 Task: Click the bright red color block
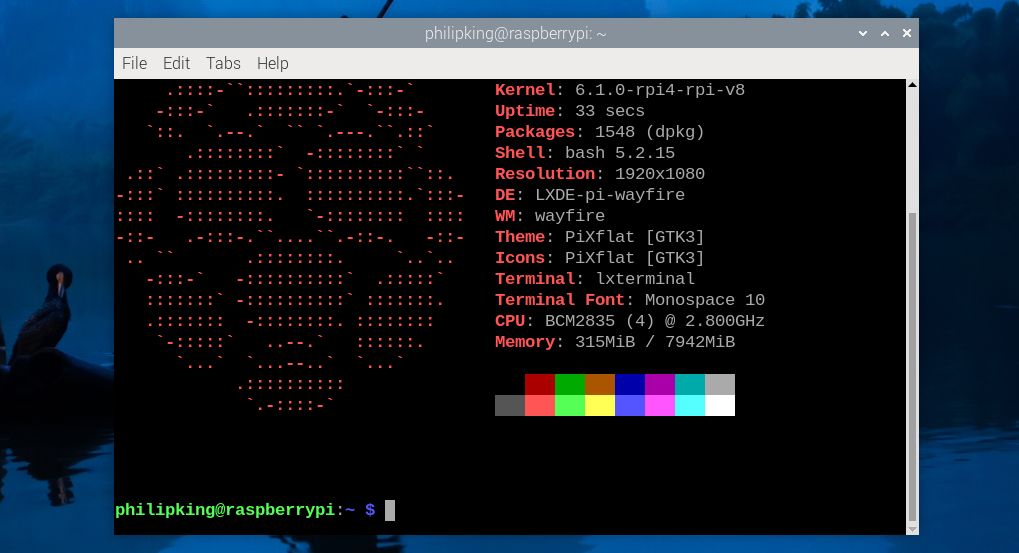pyautogui.click(x=539, y=405)
